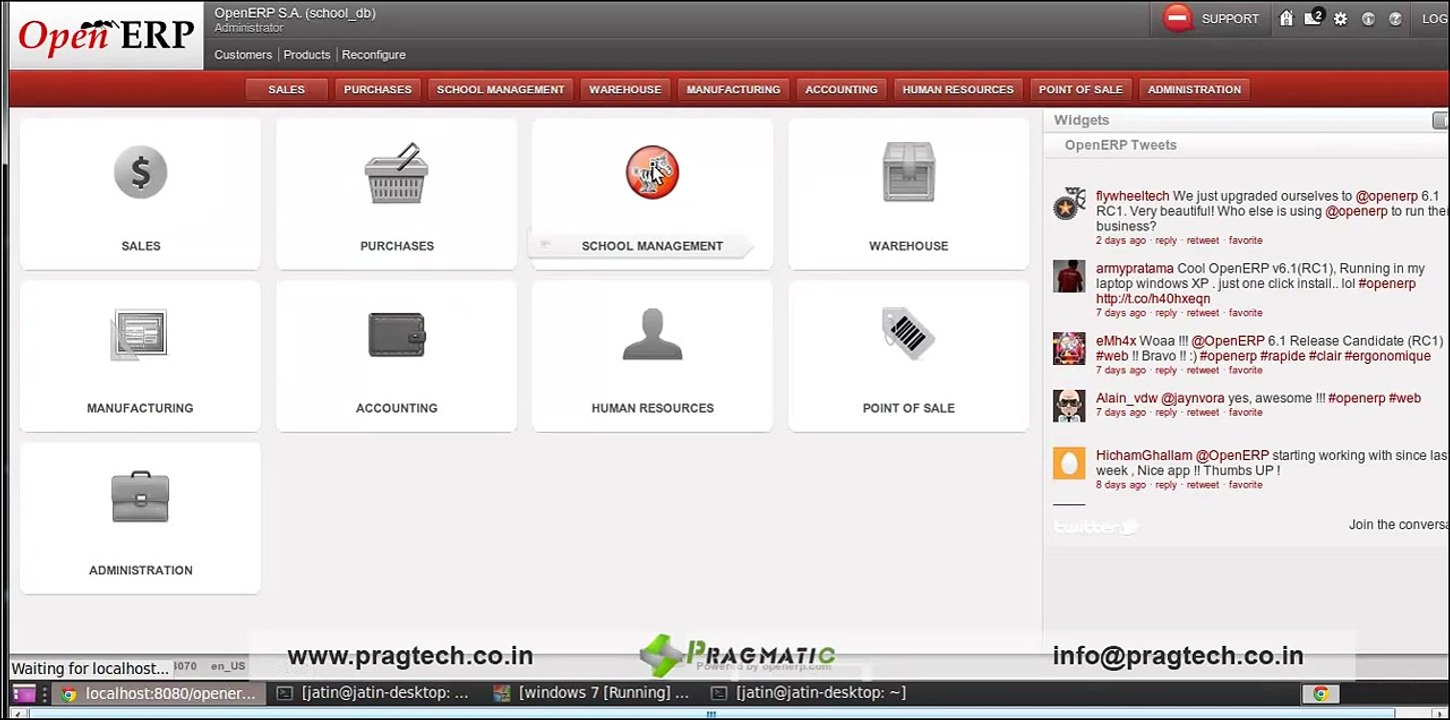
Task: Click Chrome icon in system tray
Action: (1321, 693)
